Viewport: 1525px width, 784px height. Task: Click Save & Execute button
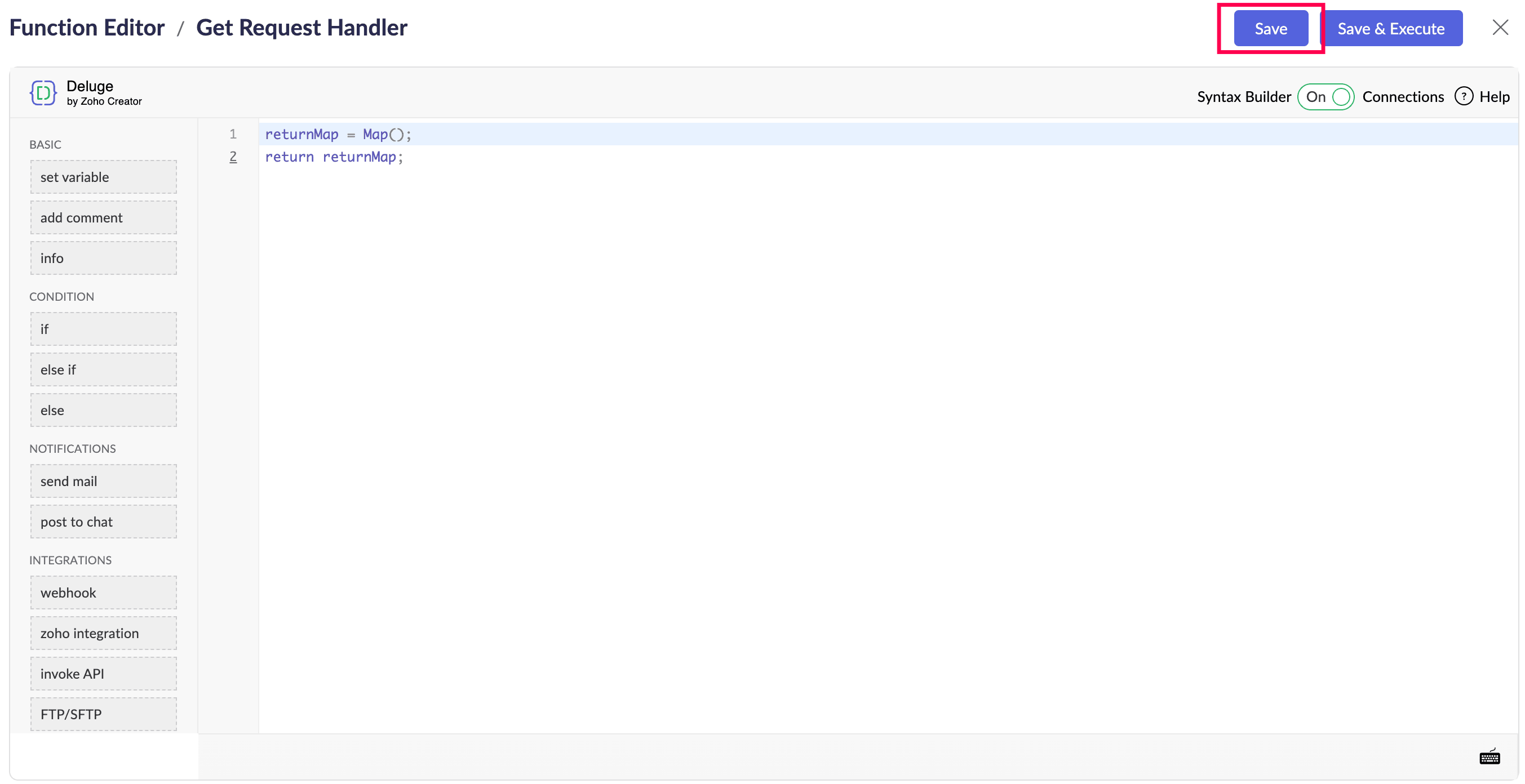click(x=1391, y=28)
